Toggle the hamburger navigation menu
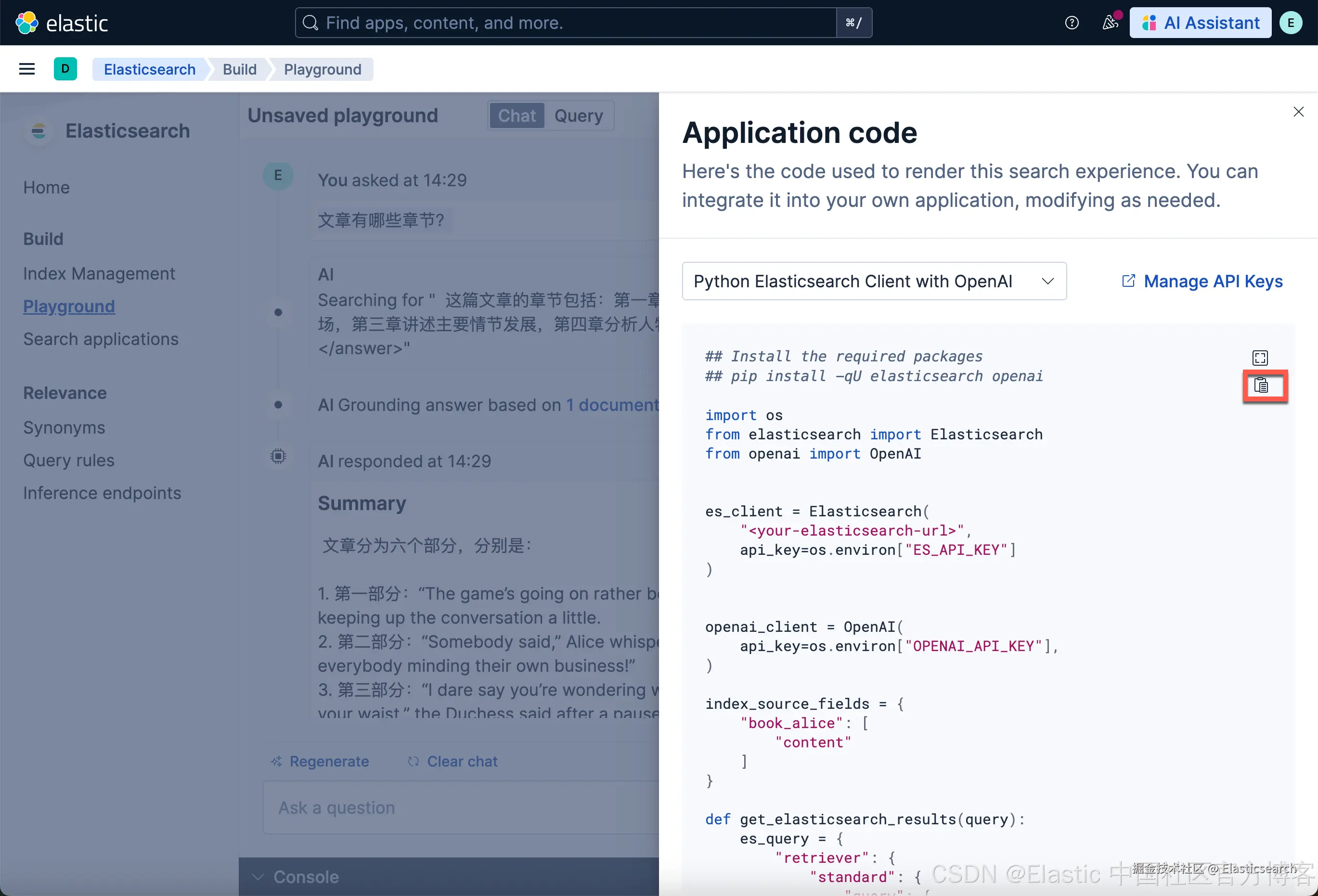This screenshot has height=896, width=1318. click(26, 69)
